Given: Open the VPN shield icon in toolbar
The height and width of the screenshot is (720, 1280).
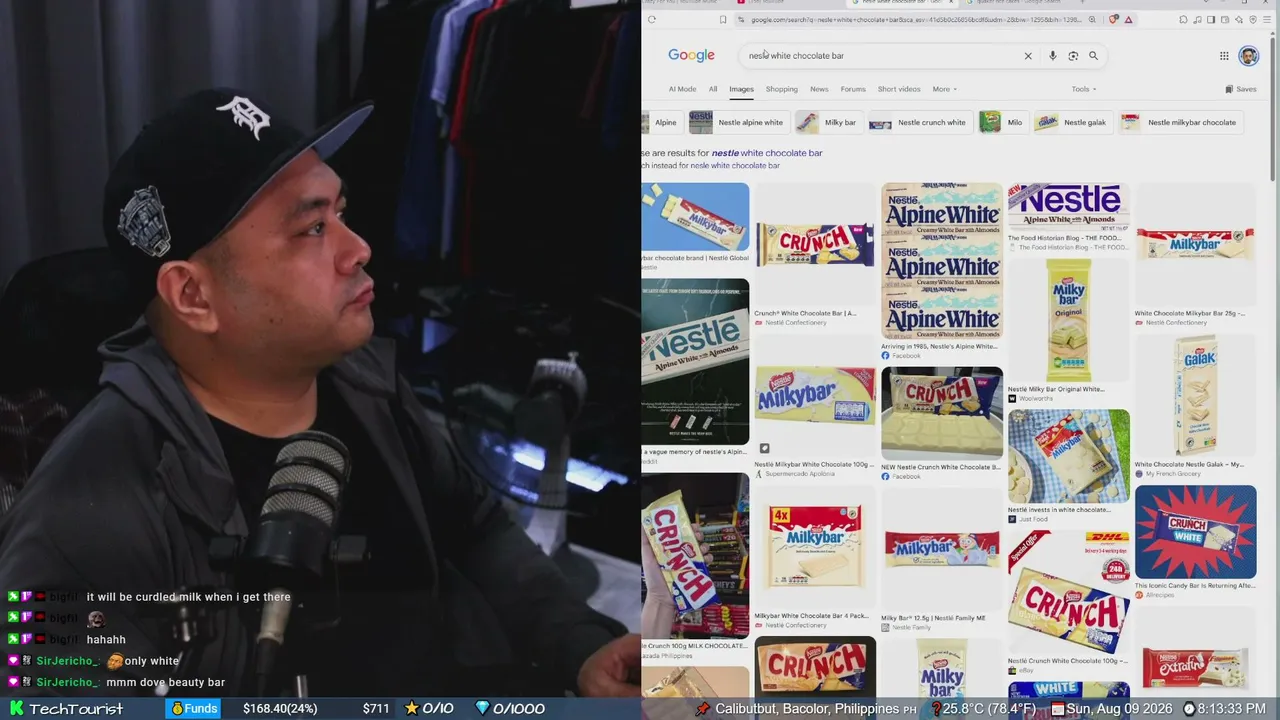Looking at the screenshot, I should (1253, 19).
